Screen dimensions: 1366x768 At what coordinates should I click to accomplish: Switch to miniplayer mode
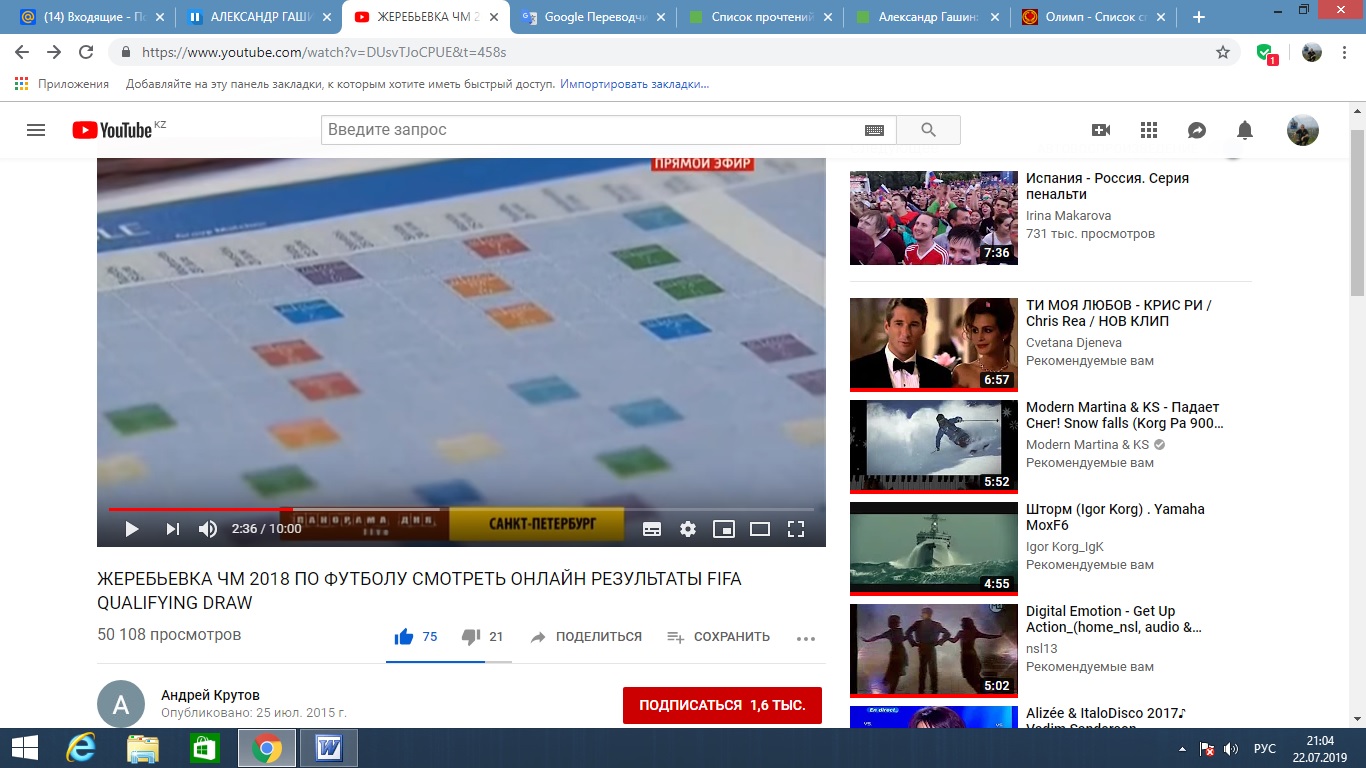(724, 529)
